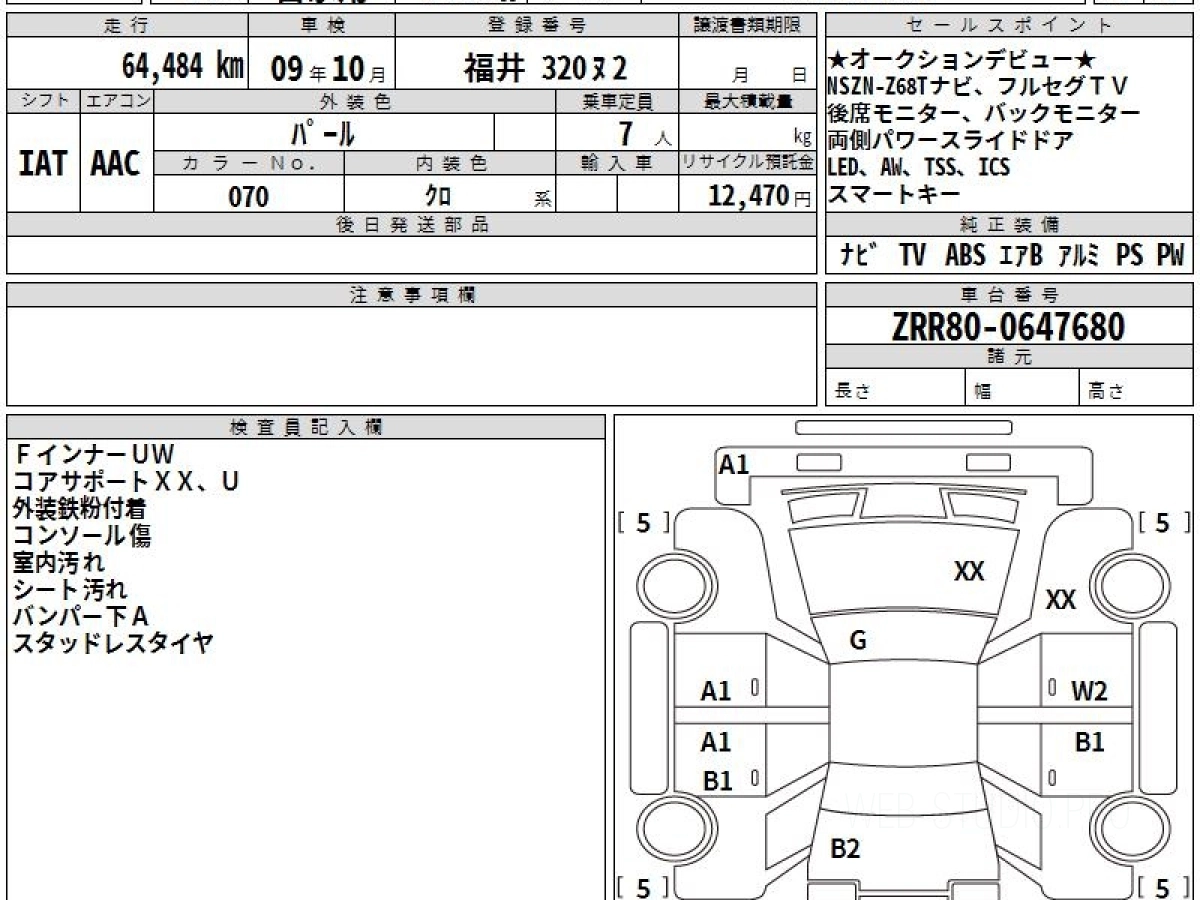
Task: Select the ナビ equipment mark
Action: pyautogui.click(x=858, y=255)
